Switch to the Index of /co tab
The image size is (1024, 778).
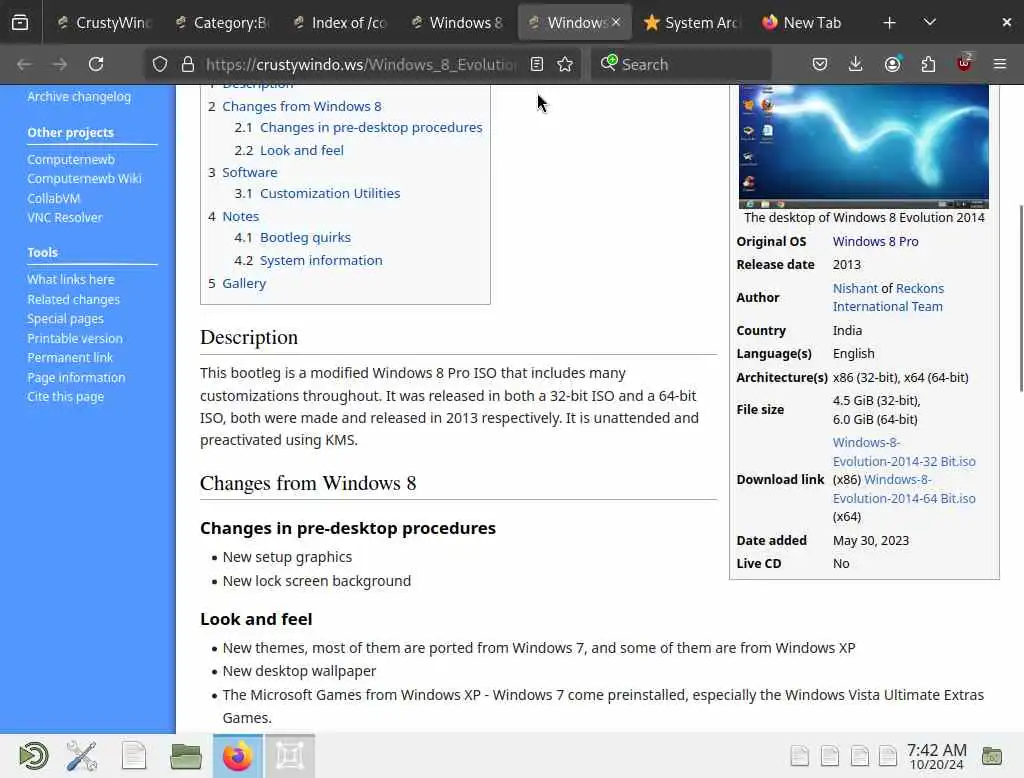tap(340, 22)
